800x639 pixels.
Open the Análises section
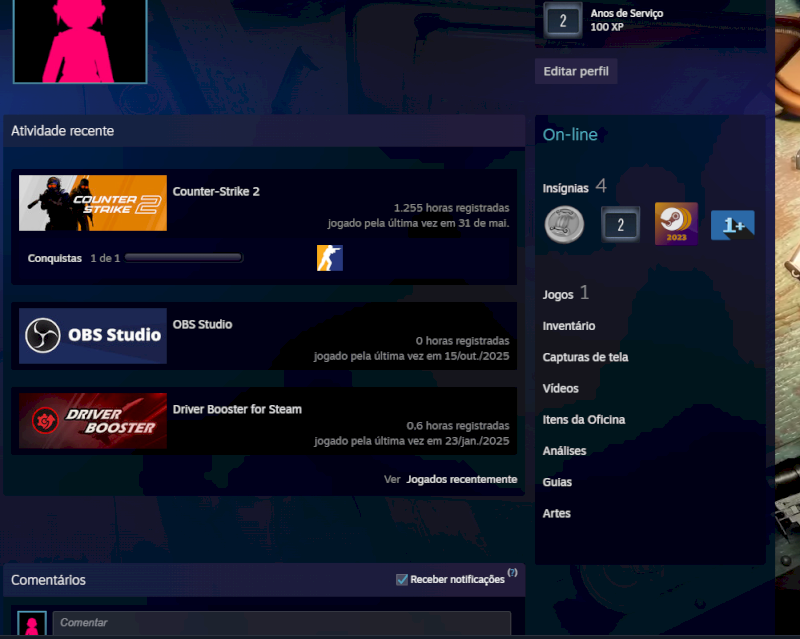(x=564, y=451)
